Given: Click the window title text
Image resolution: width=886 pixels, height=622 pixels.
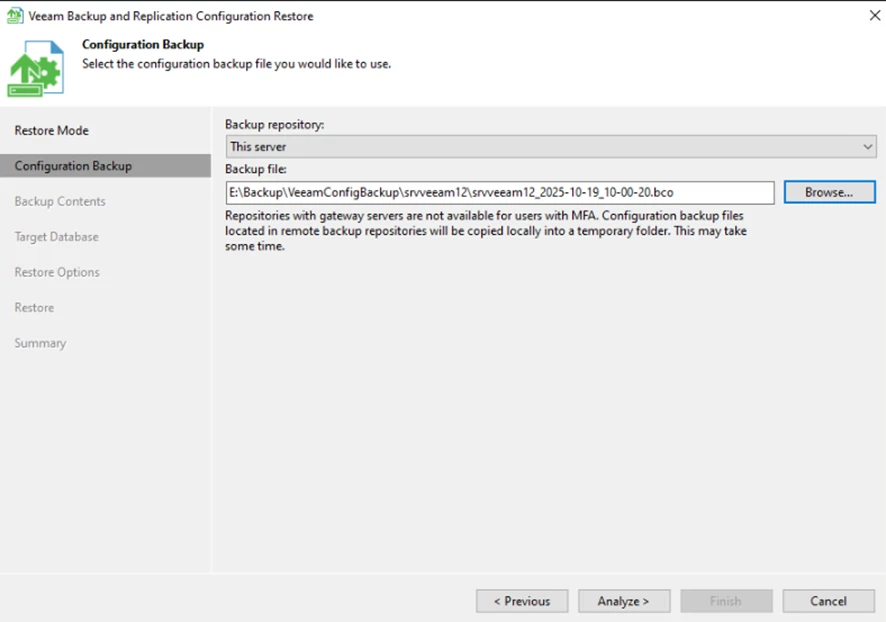Looking at the screenshot, I should pyautogui.click(x=171, y=16).
